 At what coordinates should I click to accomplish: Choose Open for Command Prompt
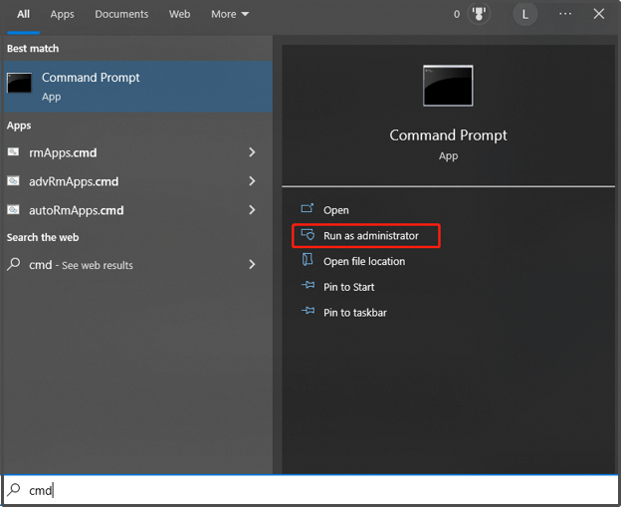point(336,210)
